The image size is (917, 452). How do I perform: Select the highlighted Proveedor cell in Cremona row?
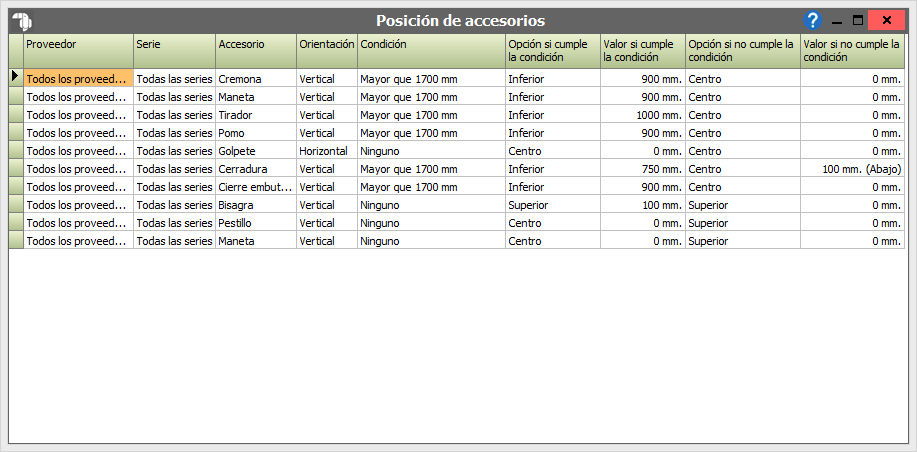tap(78, 78)
